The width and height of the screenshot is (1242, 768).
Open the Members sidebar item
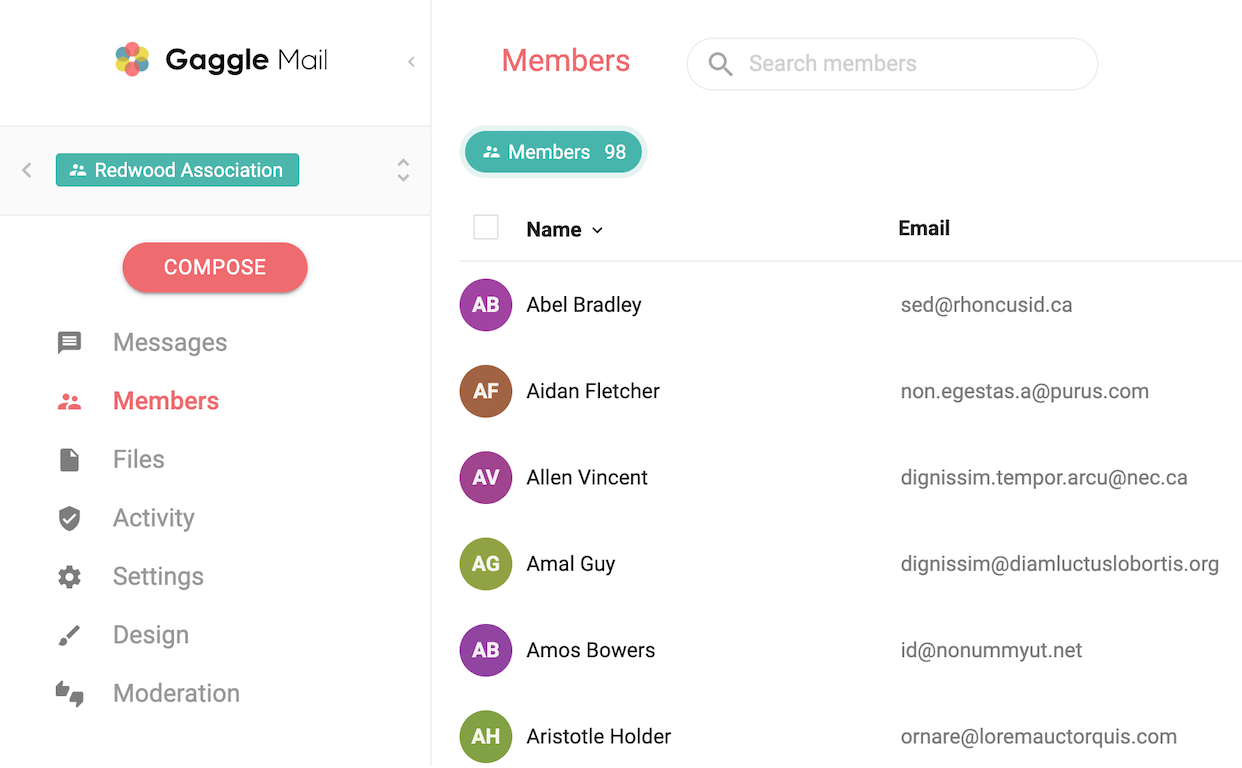(166, 401)
